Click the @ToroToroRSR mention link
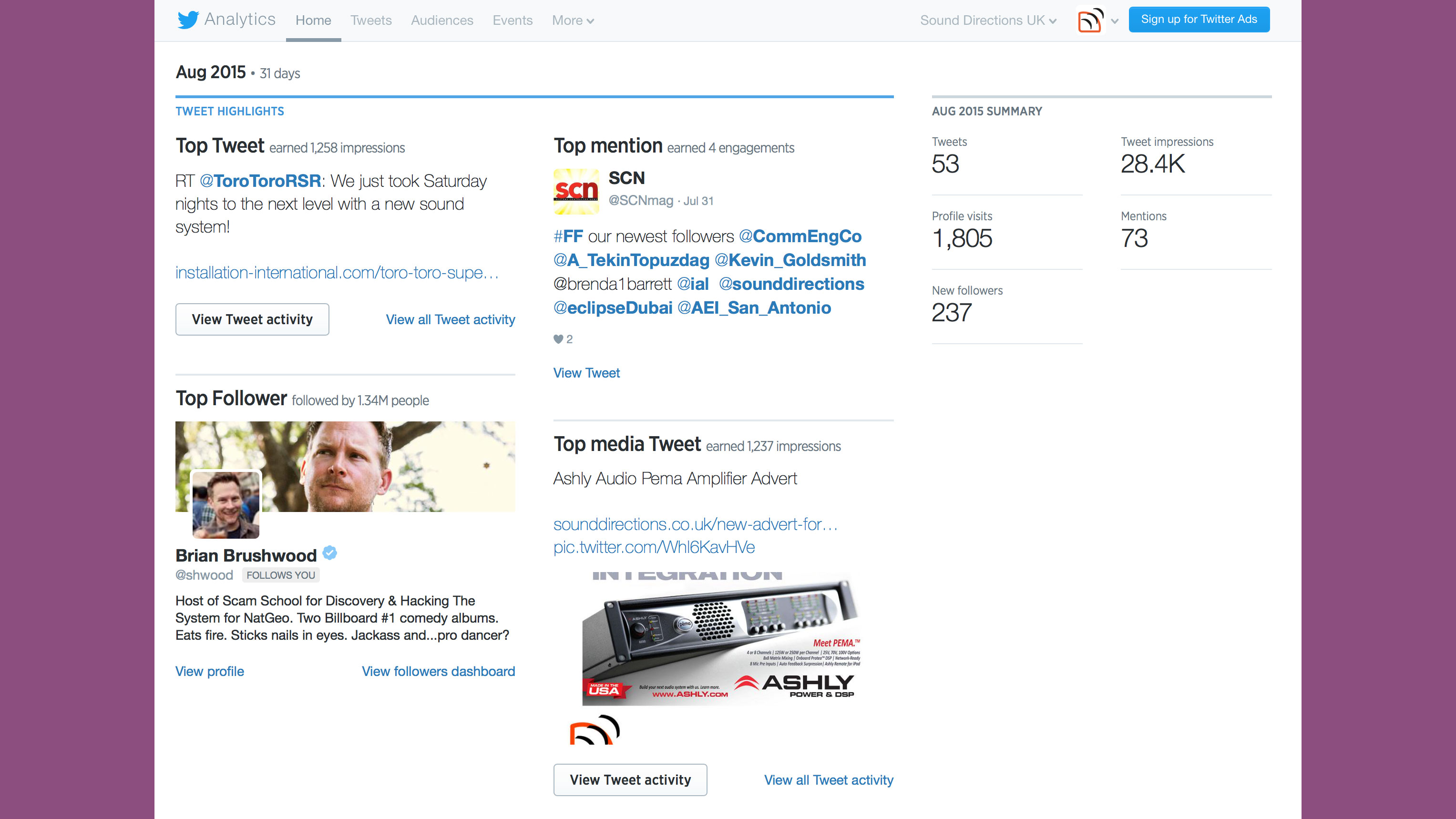 [260, 181]
